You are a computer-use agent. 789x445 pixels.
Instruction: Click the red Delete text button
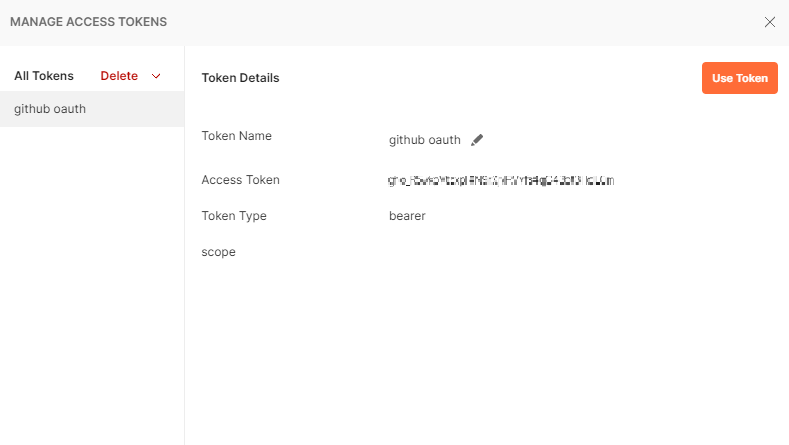point(119,76)
